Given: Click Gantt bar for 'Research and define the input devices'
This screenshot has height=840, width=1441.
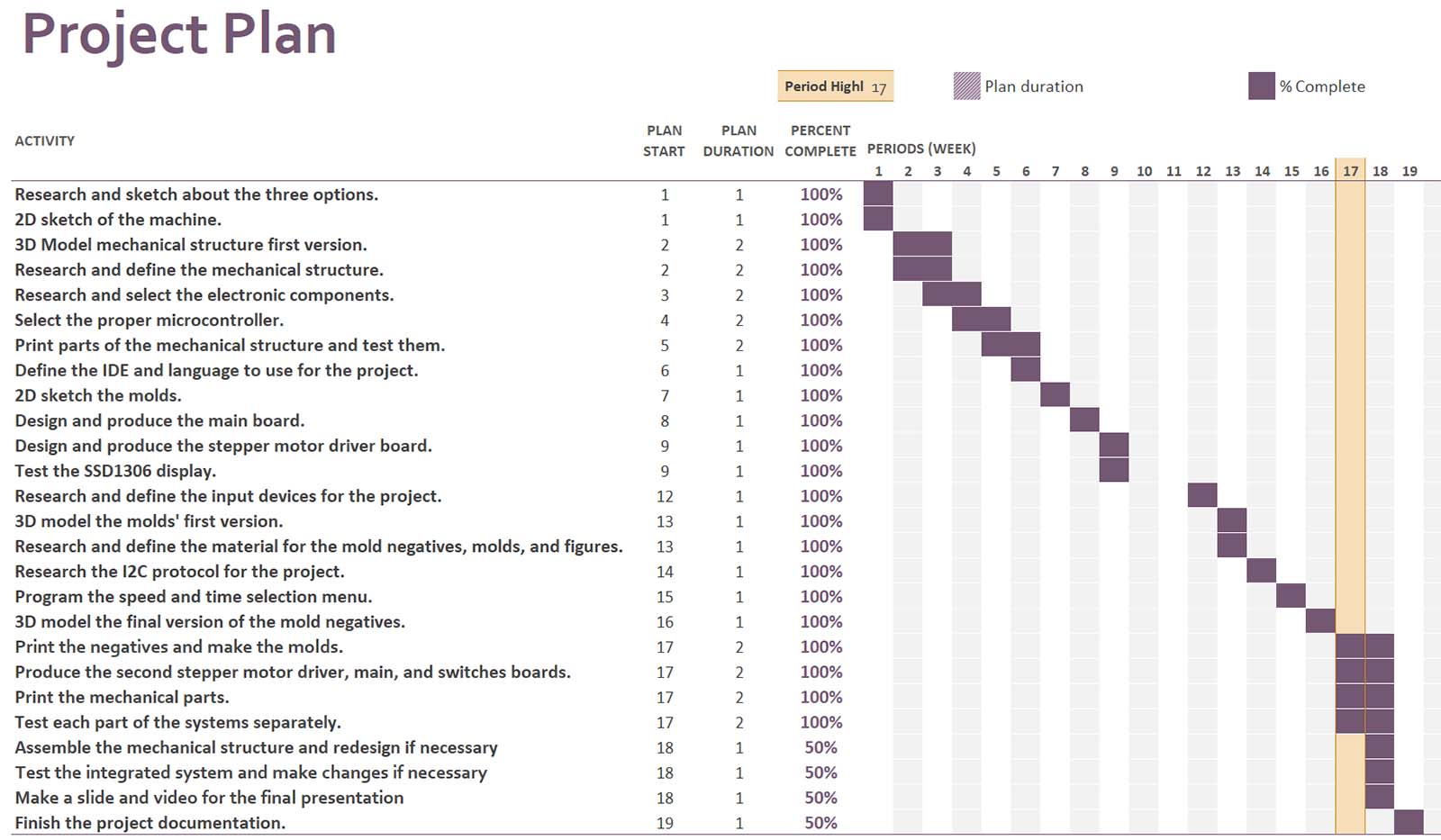Looking at the screenshot, I should coord(1202,495).
